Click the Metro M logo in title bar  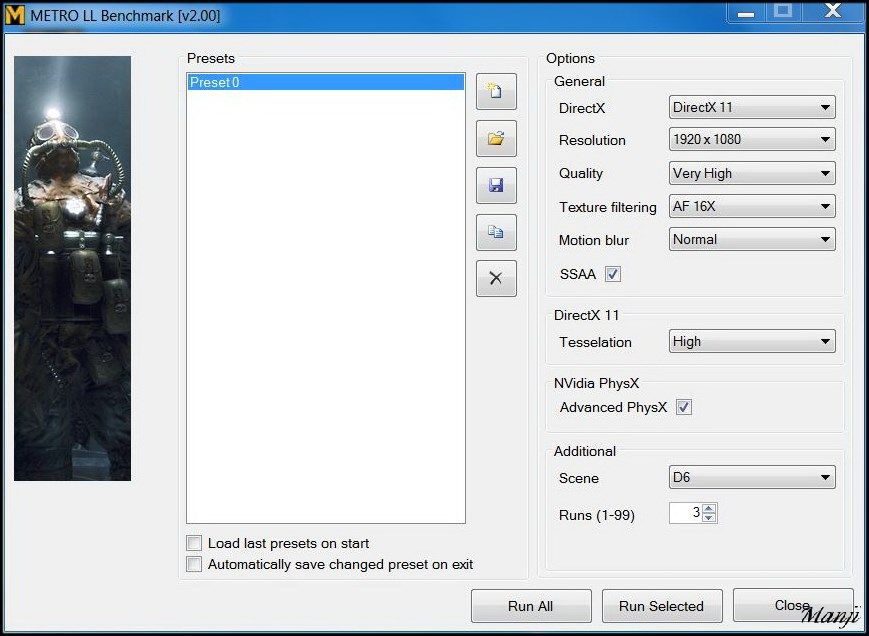[x=14, y=15]
